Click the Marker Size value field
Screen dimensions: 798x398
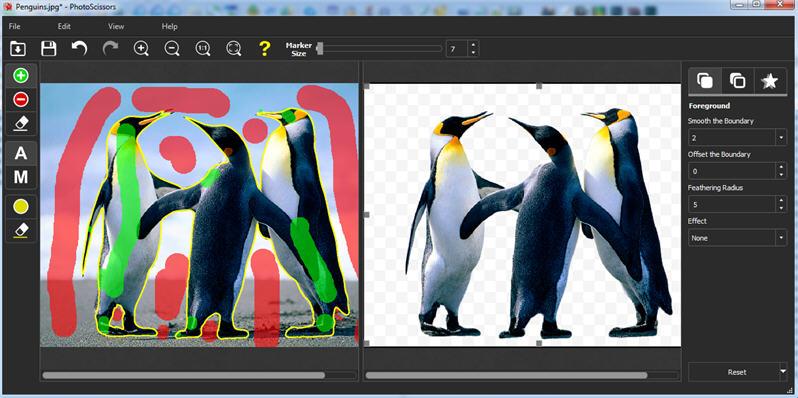(x=457, y=49)
